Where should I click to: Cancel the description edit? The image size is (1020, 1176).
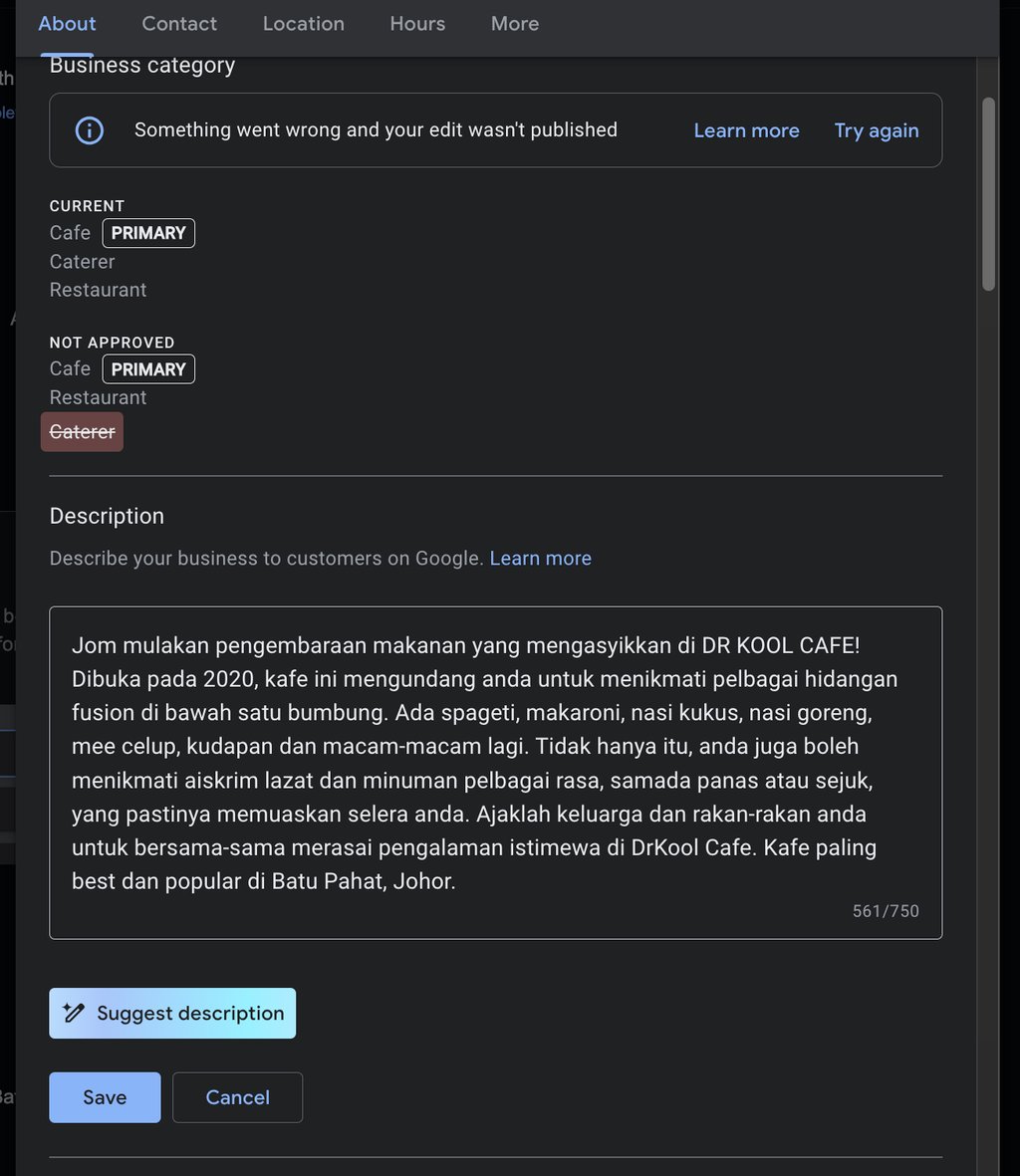[237, 1096]
